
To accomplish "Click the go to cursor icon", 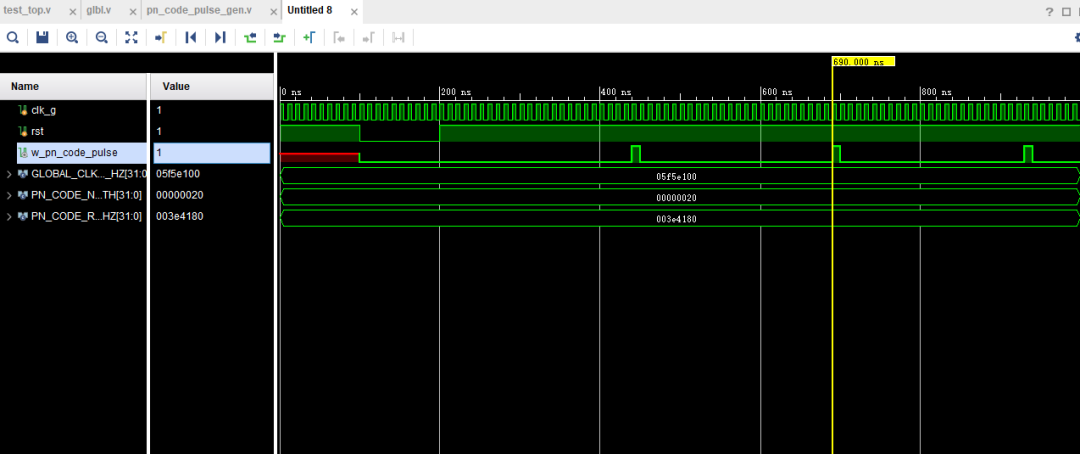I will click(x=160, y=37).
